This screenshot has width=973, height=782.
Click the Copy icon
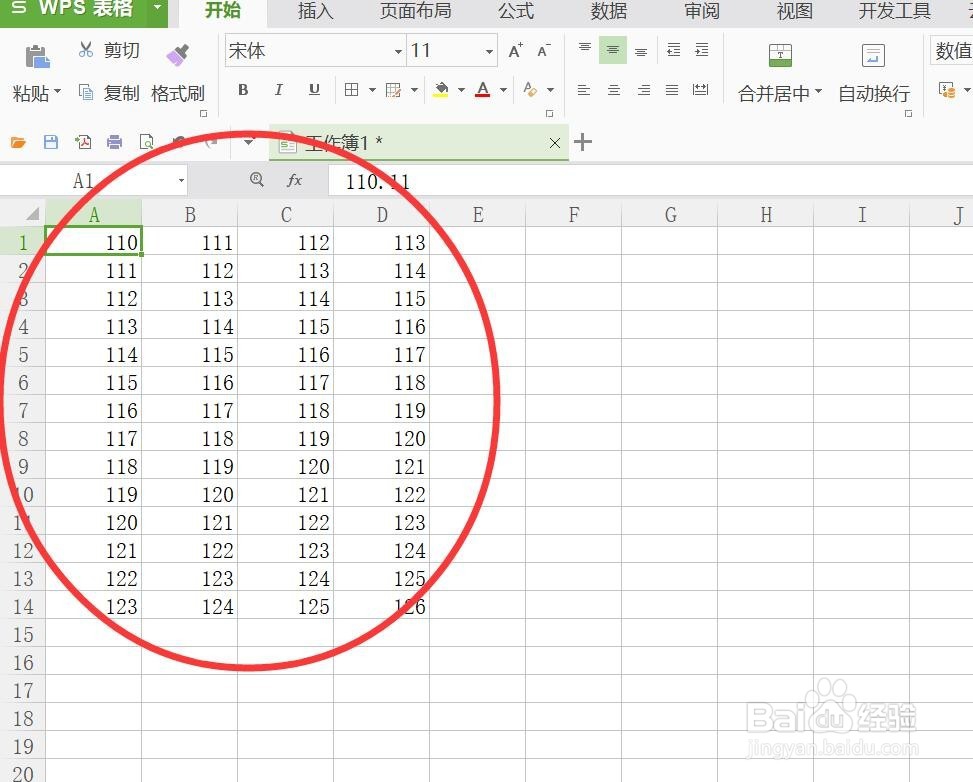pos(86,92)
